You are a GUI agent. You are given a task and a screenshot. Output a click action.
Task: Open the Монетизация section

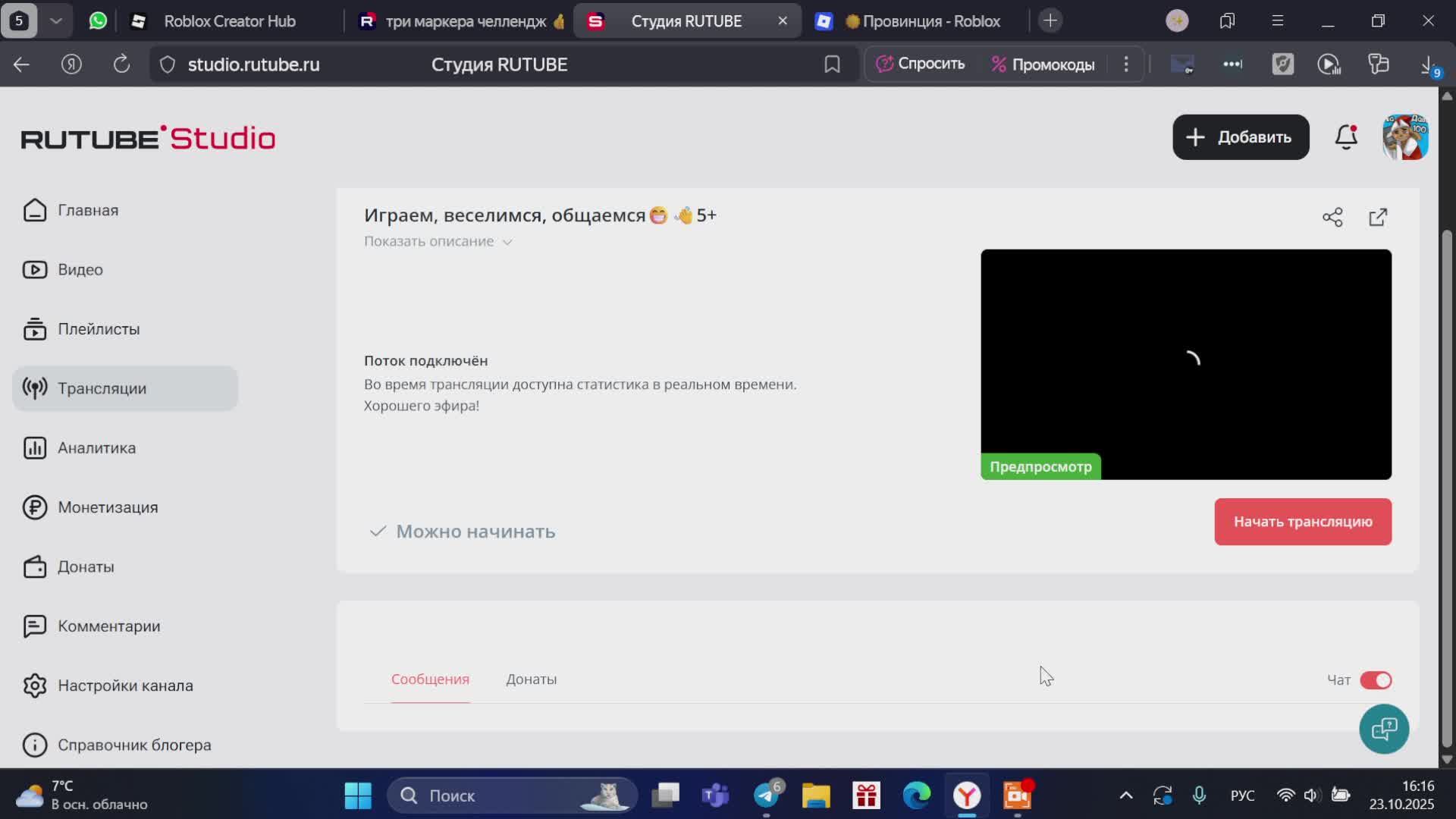107,507
